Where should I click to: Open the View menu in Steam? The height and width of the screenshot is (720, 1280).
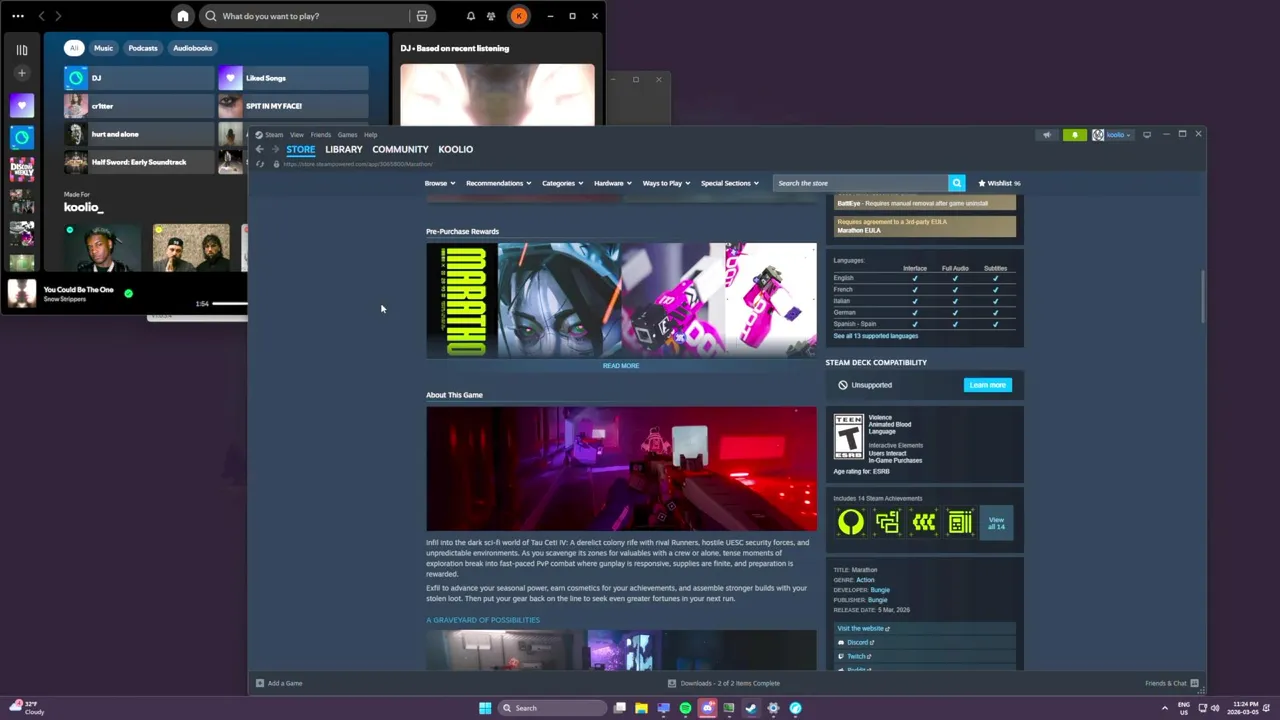tap(297, 134)
